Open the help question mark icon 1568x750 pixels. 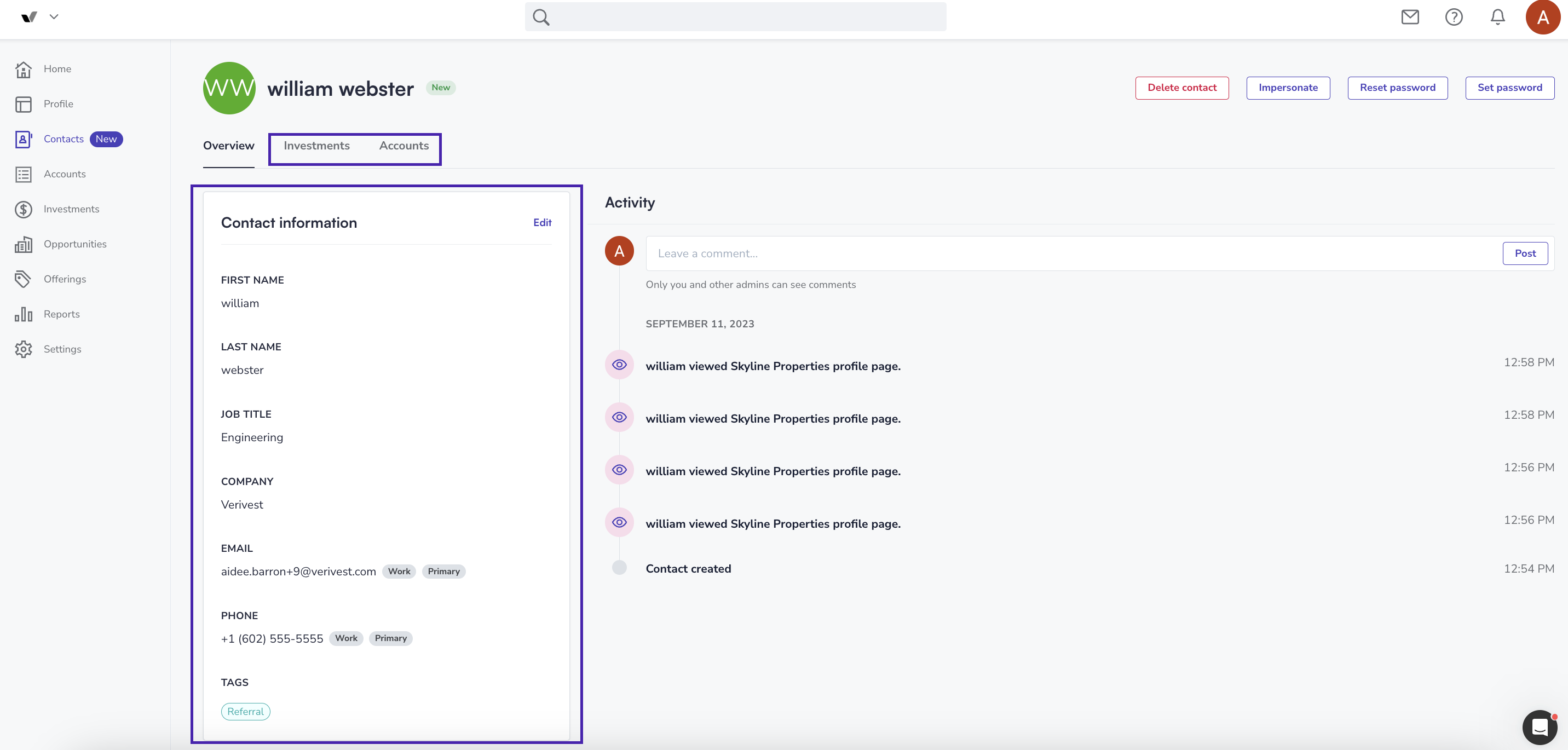point(1454,17)
